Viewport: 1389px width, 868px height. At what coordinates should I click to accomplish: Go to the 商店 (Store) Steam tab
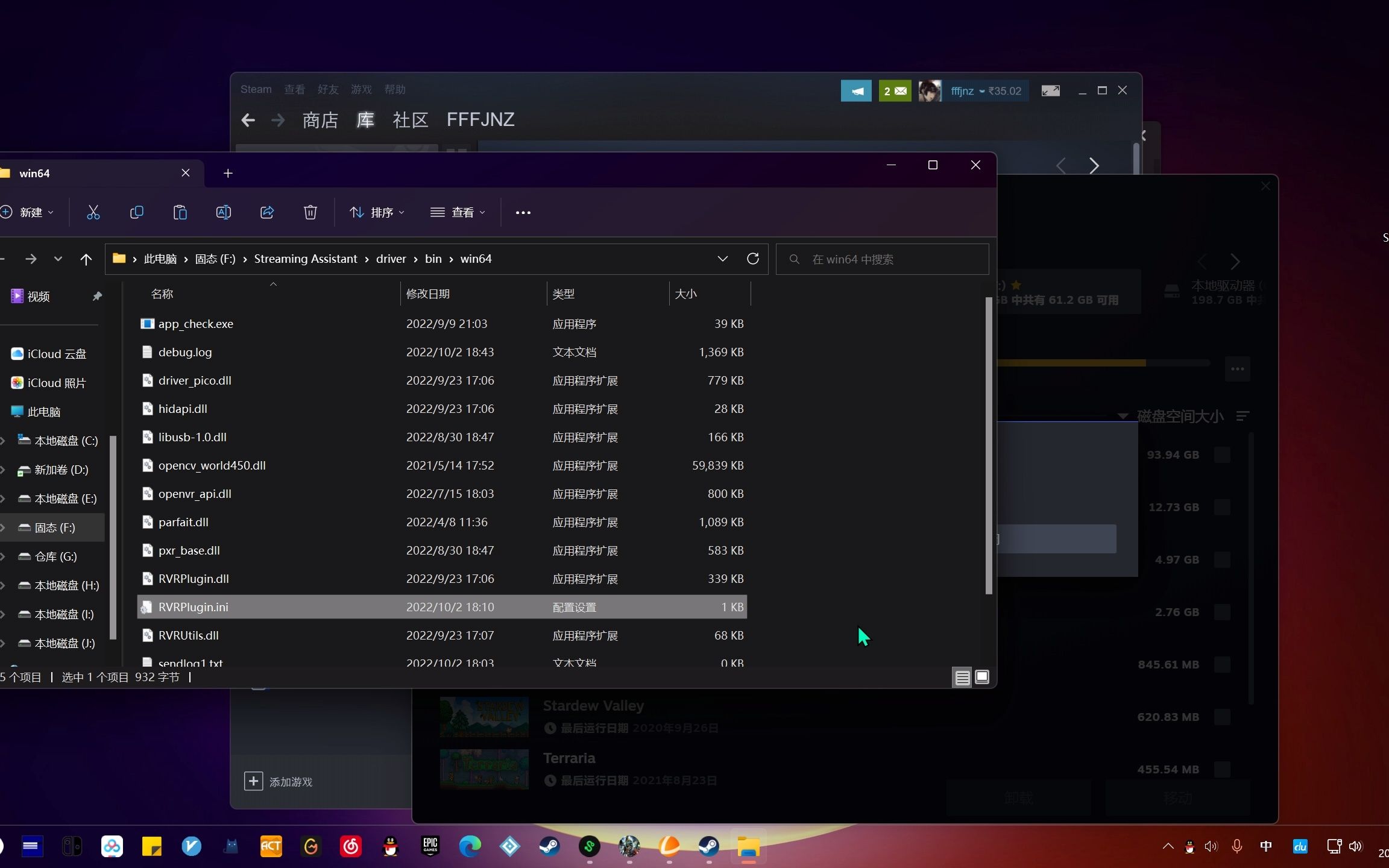point(320,120)
